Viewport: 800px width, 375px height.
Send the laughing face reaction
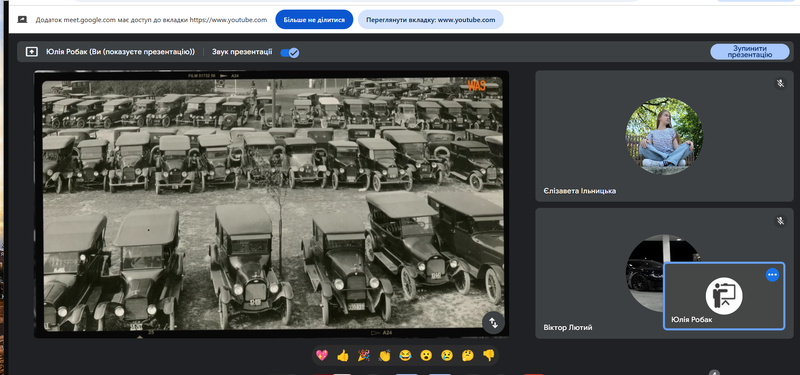(x=405, y=356)
